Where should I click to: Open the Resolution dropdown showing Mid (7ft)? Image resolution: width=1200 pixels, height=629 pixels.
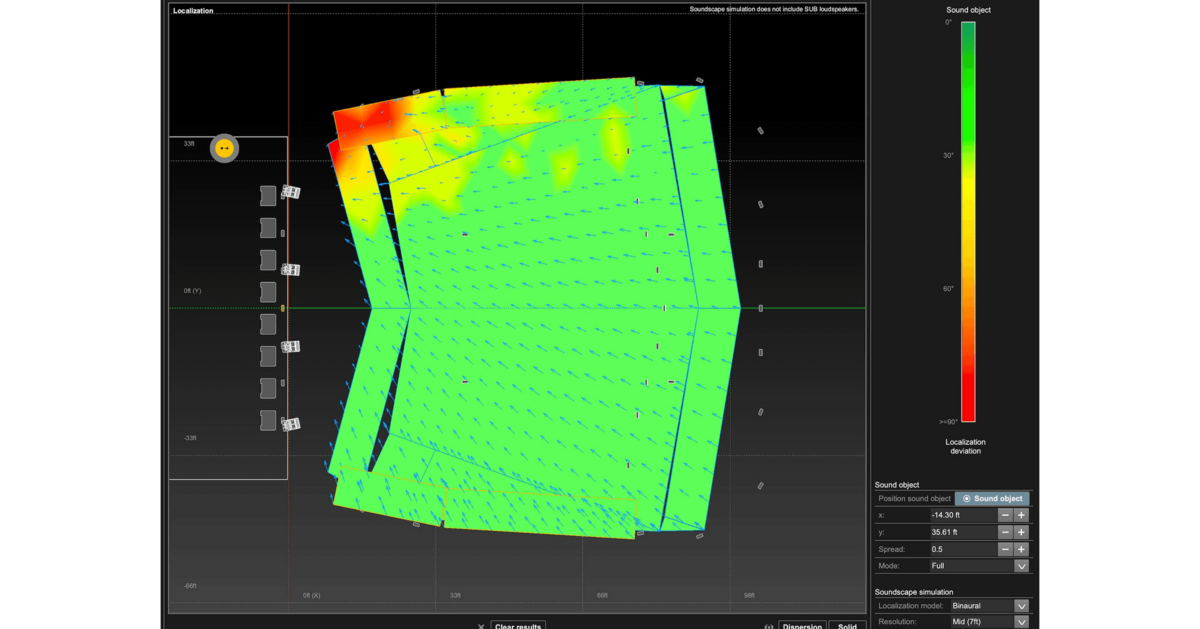tap(1021, 621)
